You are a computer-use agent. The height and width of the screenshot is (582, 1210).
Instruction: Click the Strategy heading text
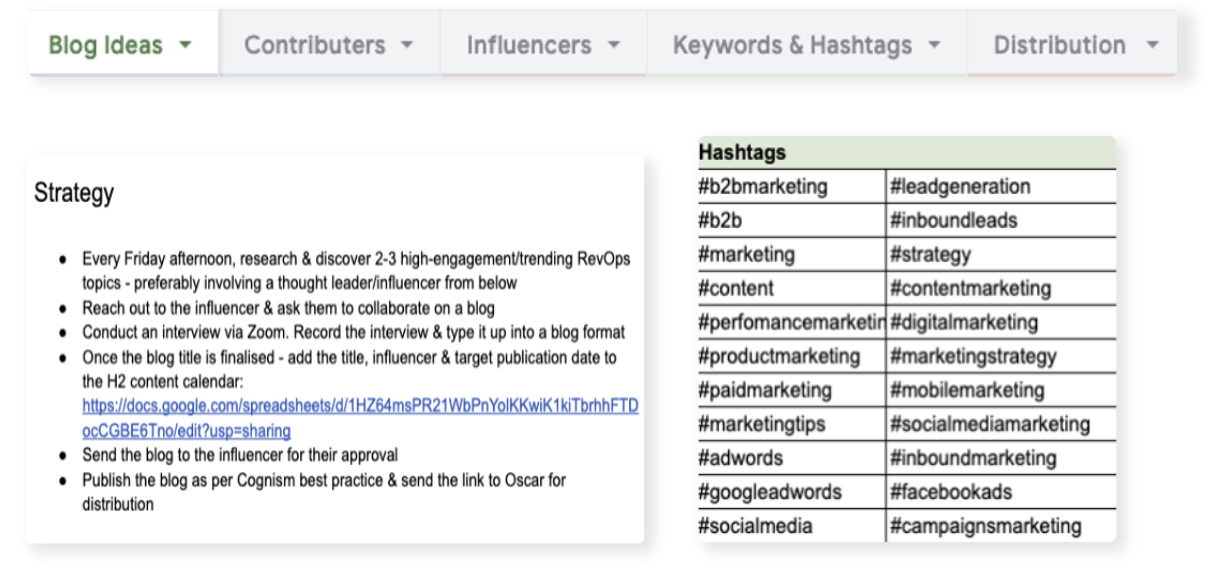tap(74, 192)
